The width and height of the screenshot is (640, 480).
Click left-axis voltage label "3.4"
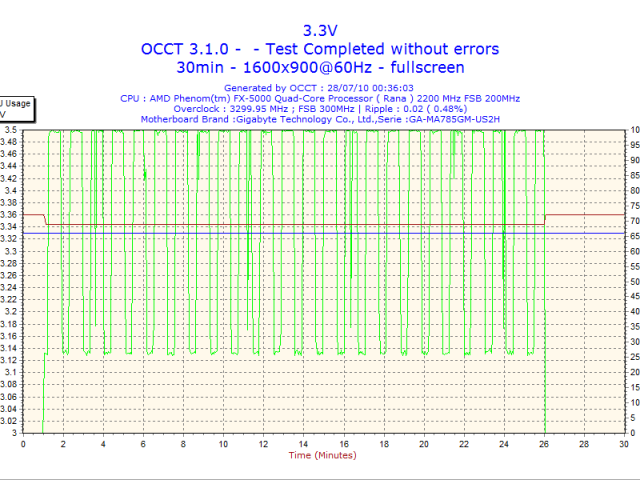point(11,191)
